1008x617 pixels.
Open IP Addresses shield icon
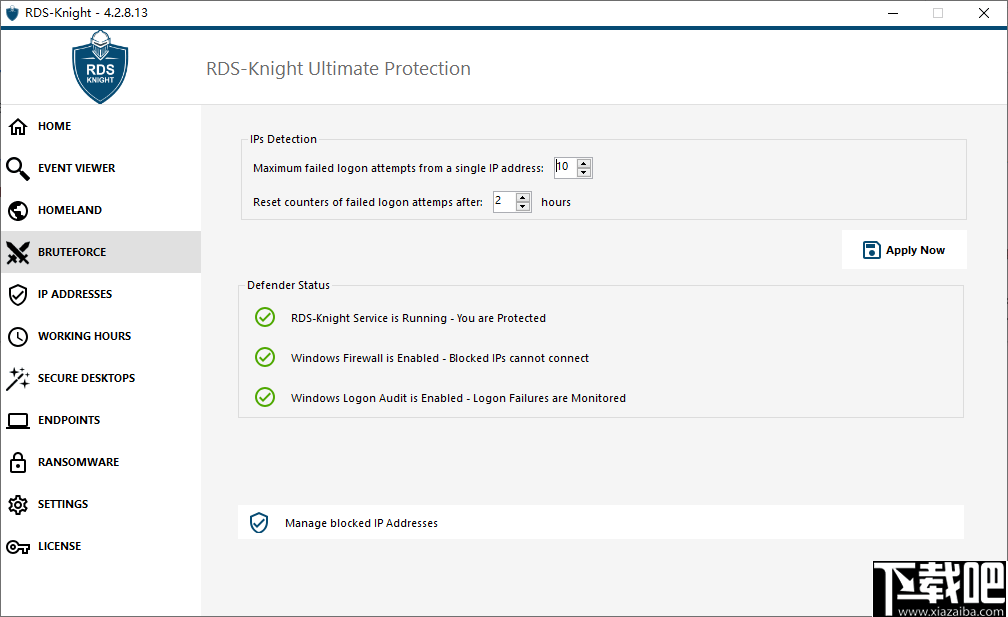(17, 295)
